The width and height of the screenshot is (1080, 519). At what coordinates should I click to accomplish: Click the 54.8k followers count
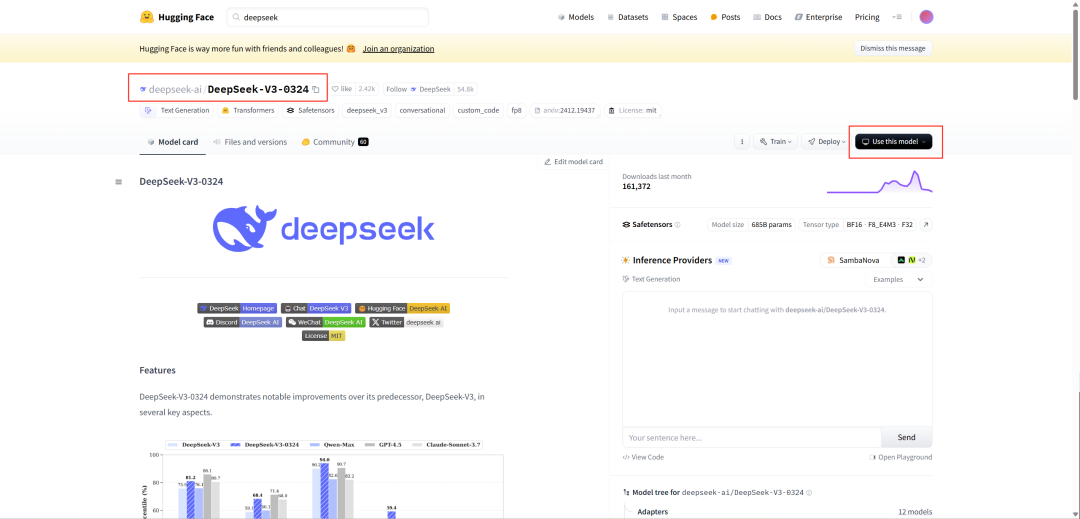coord(465,89)
